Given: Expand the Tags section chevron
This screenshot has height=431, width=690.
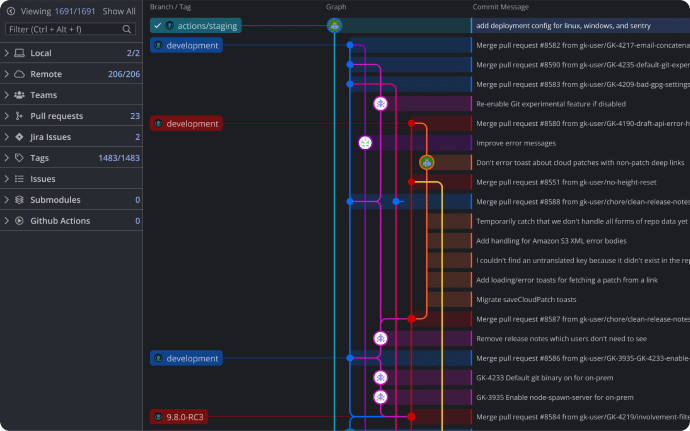Looking at the screenshot, I should click(7, 158).
